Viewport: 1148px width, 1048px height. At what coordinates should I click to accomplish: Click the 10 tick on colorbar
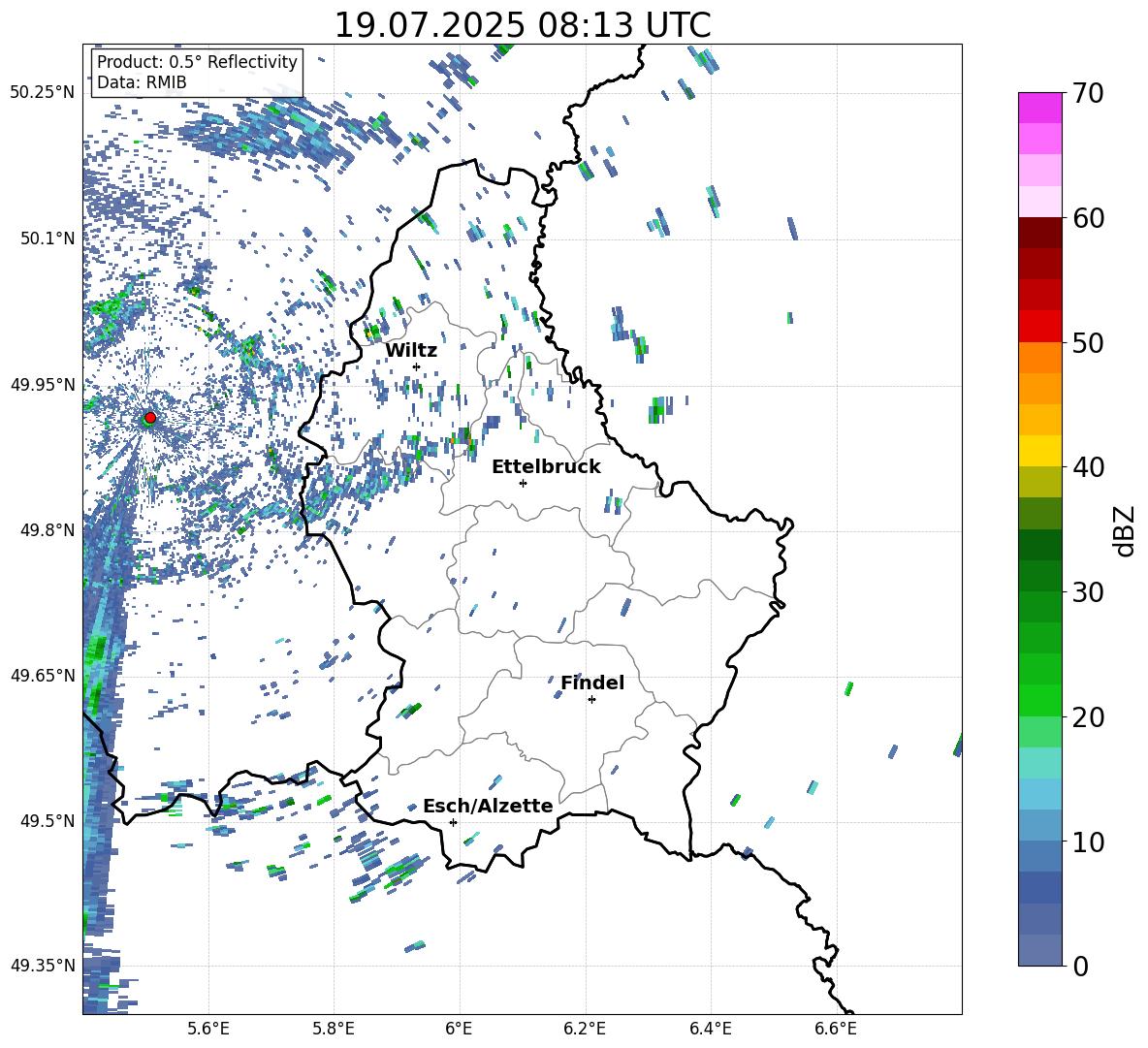(1088, 842)
